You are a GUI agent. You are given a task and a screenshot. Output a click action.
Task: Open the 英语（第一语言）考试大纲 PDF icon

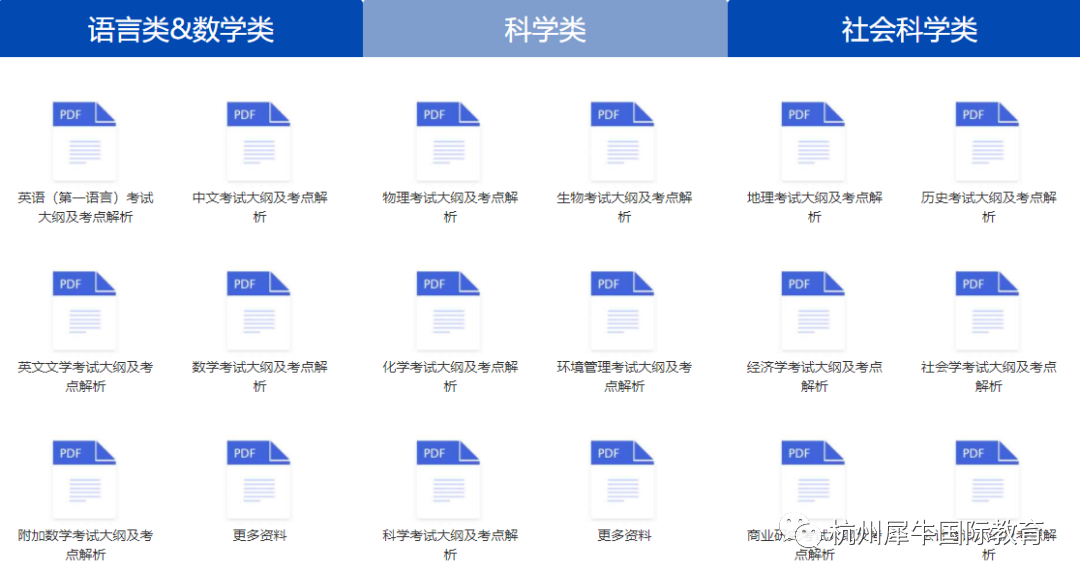pos(85,141)
